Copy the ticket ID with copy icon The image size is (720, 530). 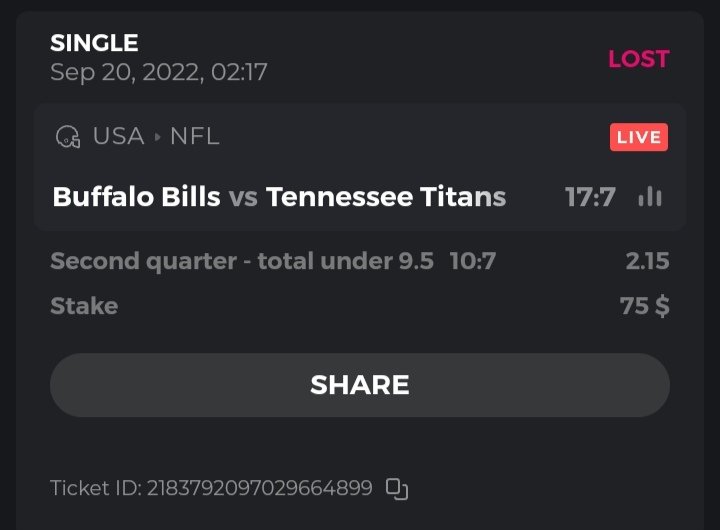coord(397,489)
